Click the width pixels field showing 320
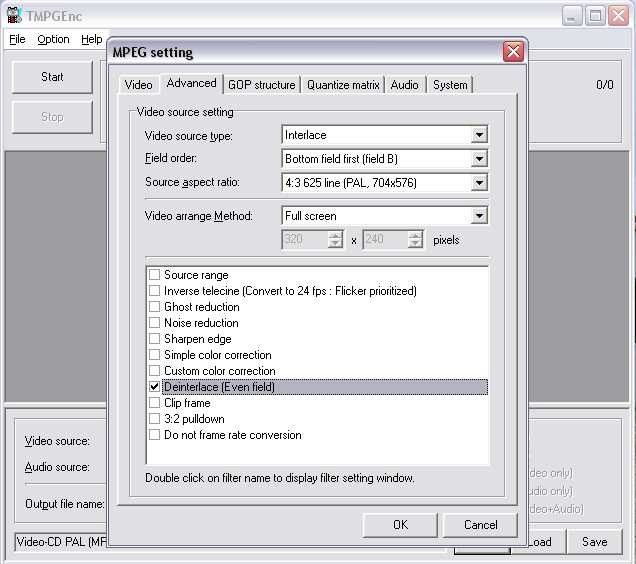 tap(305, 239)
